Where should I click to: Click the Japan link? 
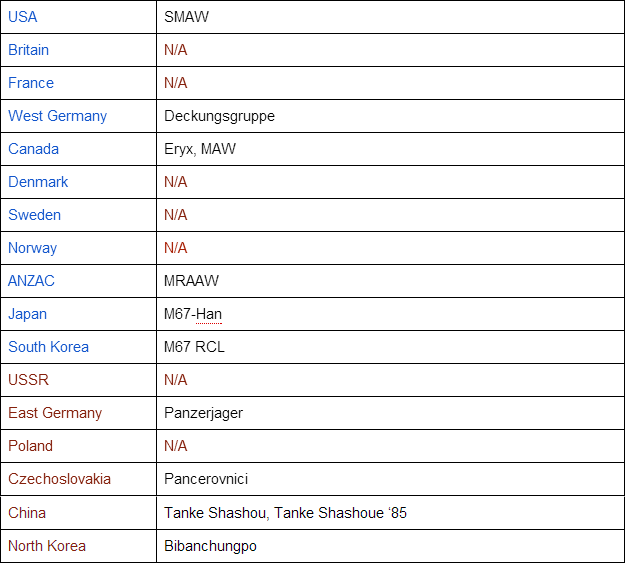tap(27, 314)
